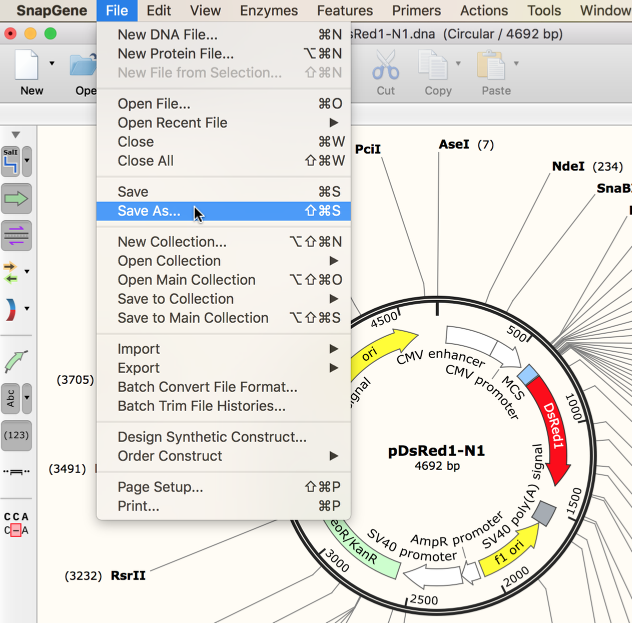Open the New button dropdown arrow
The image size is (632, 623).
(52, 63)
